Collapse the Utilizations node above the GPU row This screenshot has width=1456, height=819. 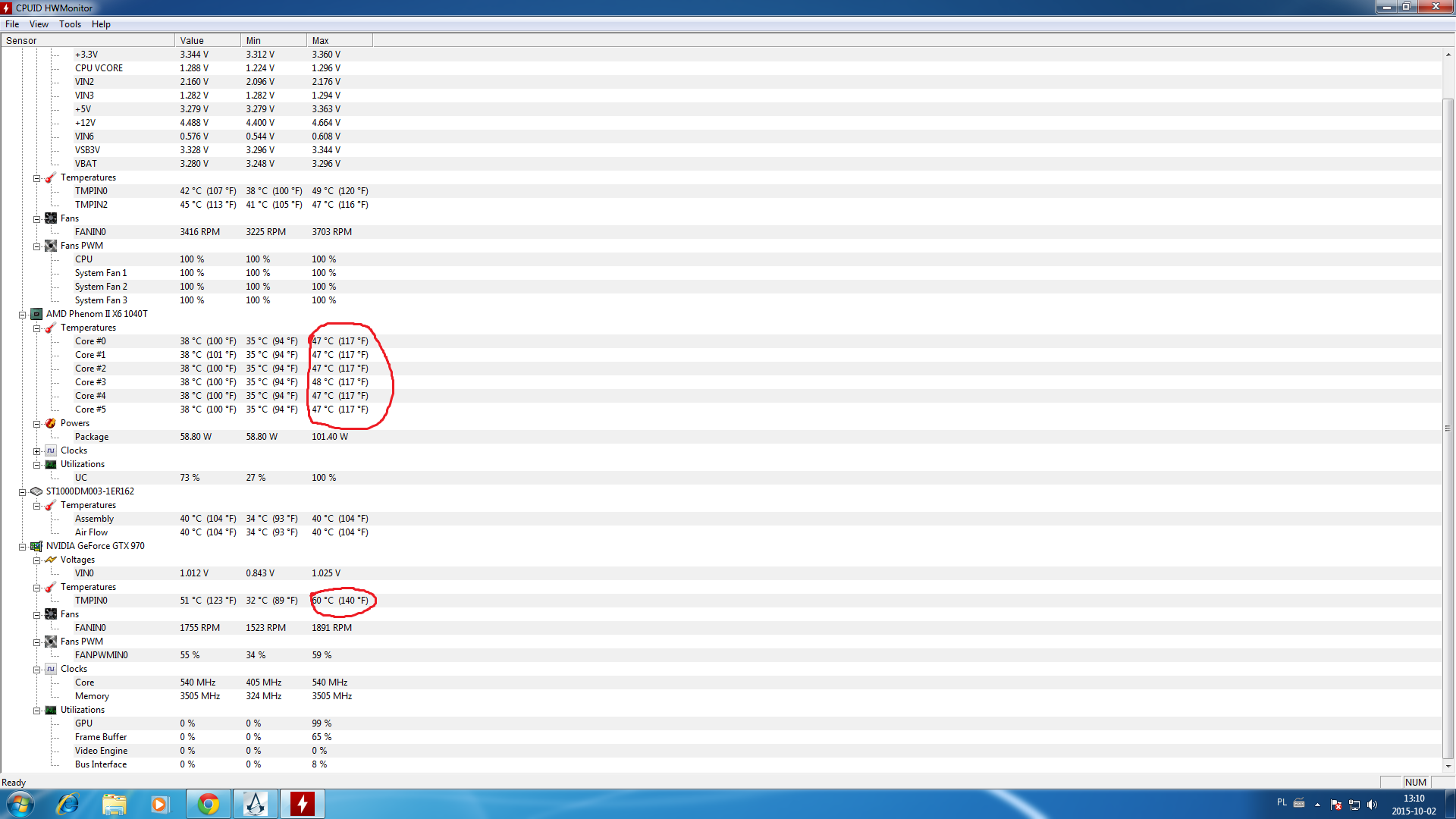pos(36,711)
